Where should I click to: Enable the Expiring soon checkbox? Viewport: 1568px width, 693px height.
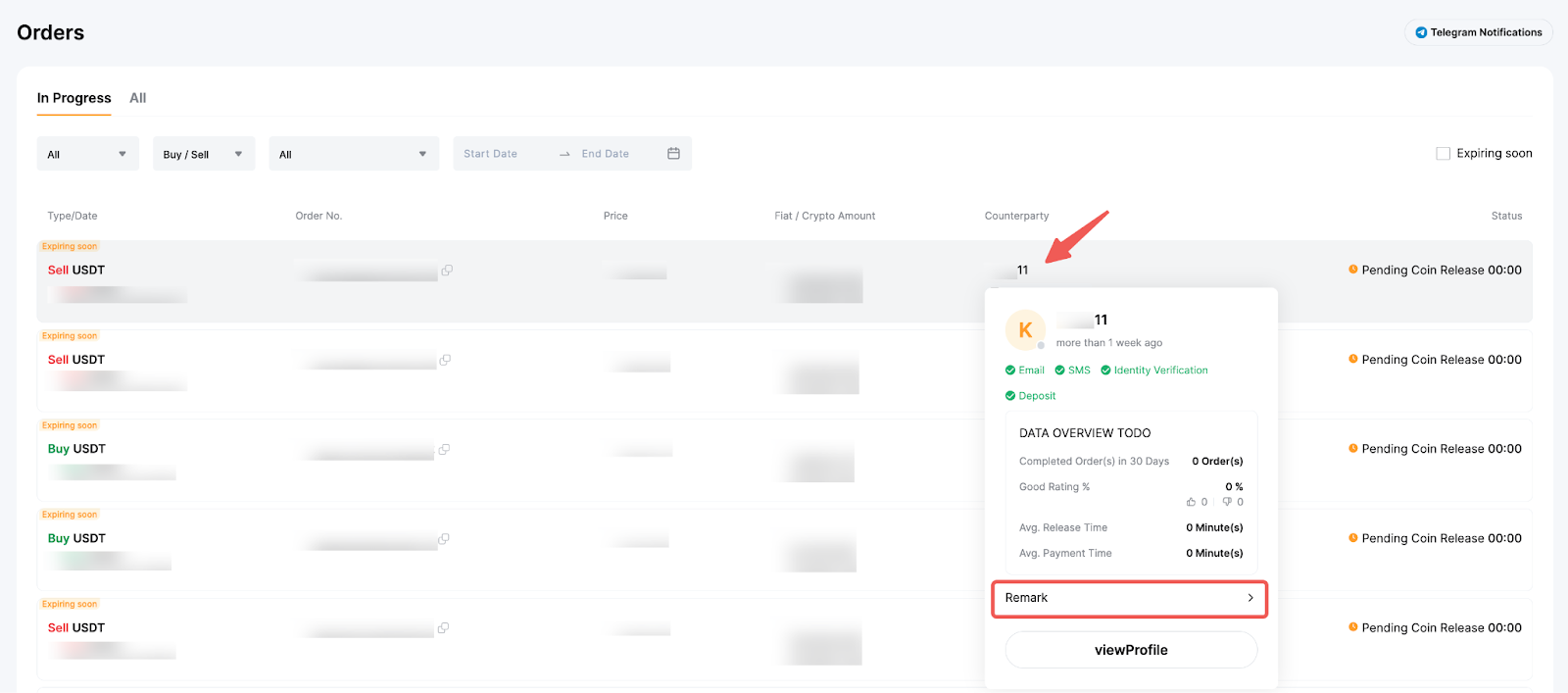point(1443,154)
